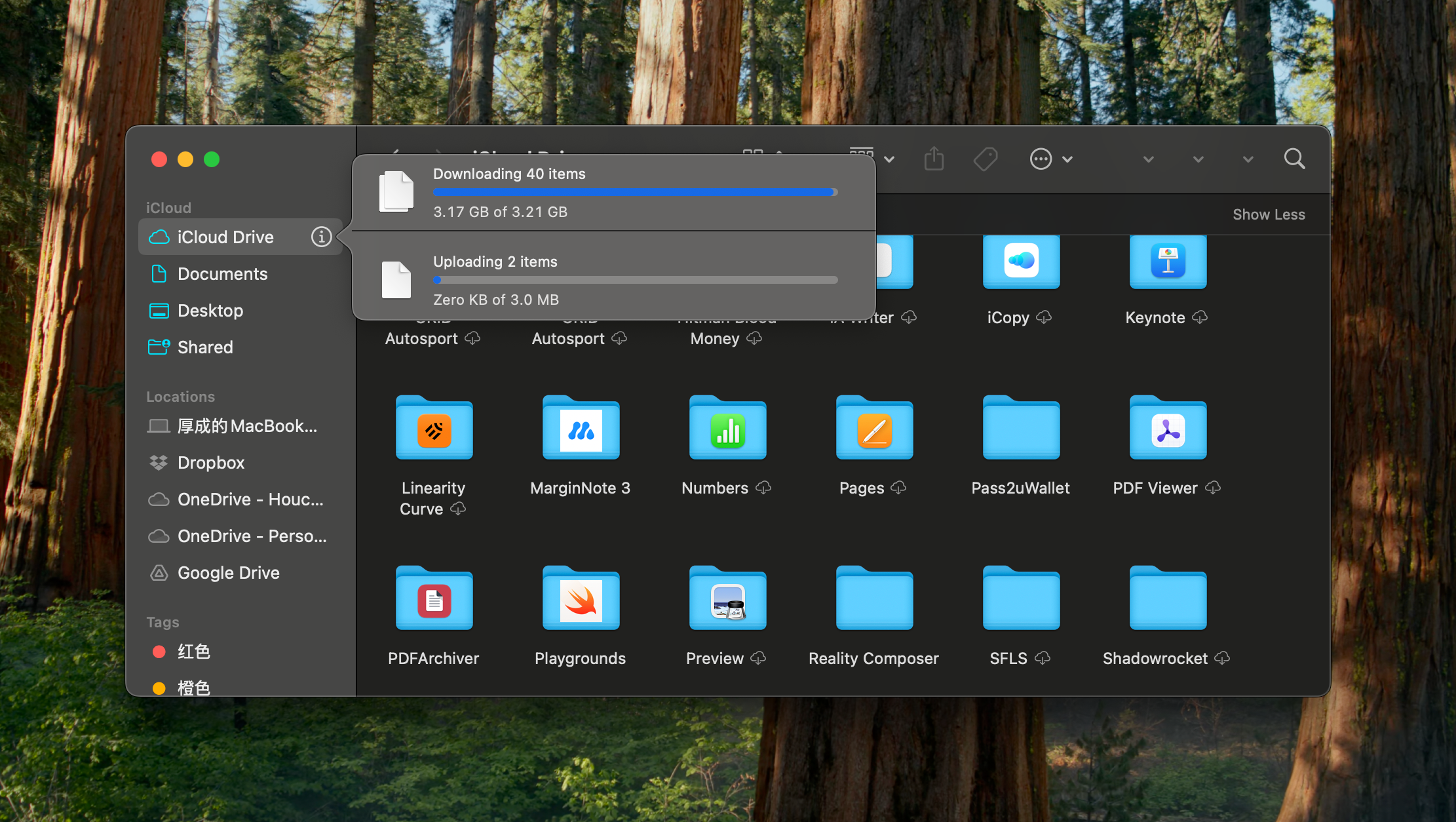Open the search magnifier in toolbar
The height and width of the screenshot is (822, 1456).
[x=1294, y=159]
